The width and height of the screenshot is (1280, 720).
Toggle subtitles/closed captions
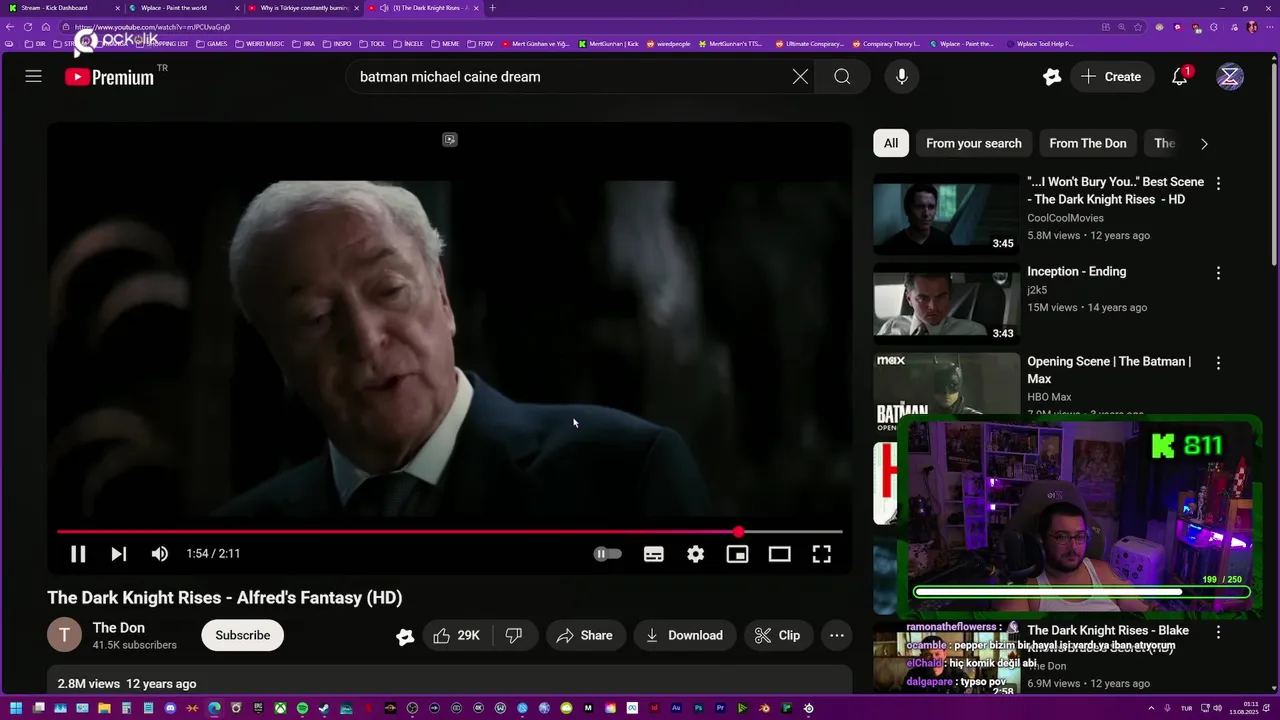coord(654,554)
